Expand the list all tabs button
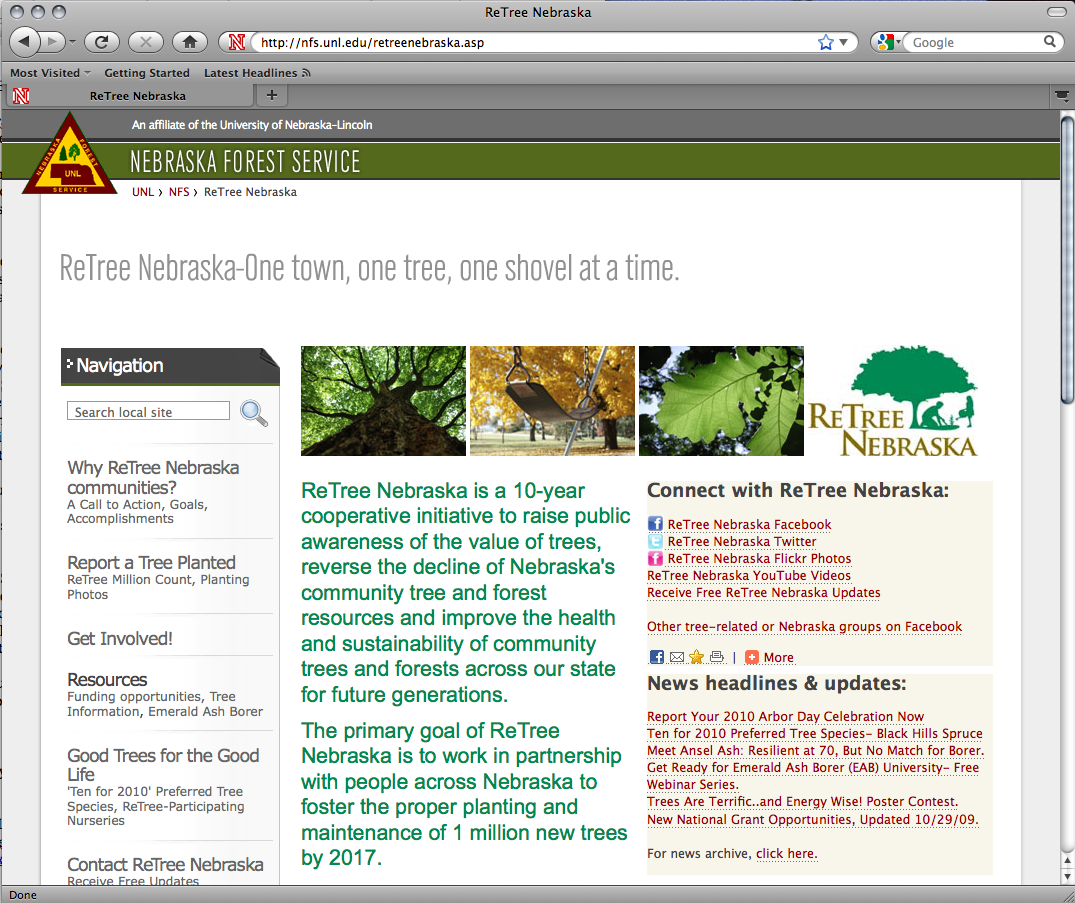Image resolution: width=1075 pixels, height=903 pixels. click(x=1061, y=96)
